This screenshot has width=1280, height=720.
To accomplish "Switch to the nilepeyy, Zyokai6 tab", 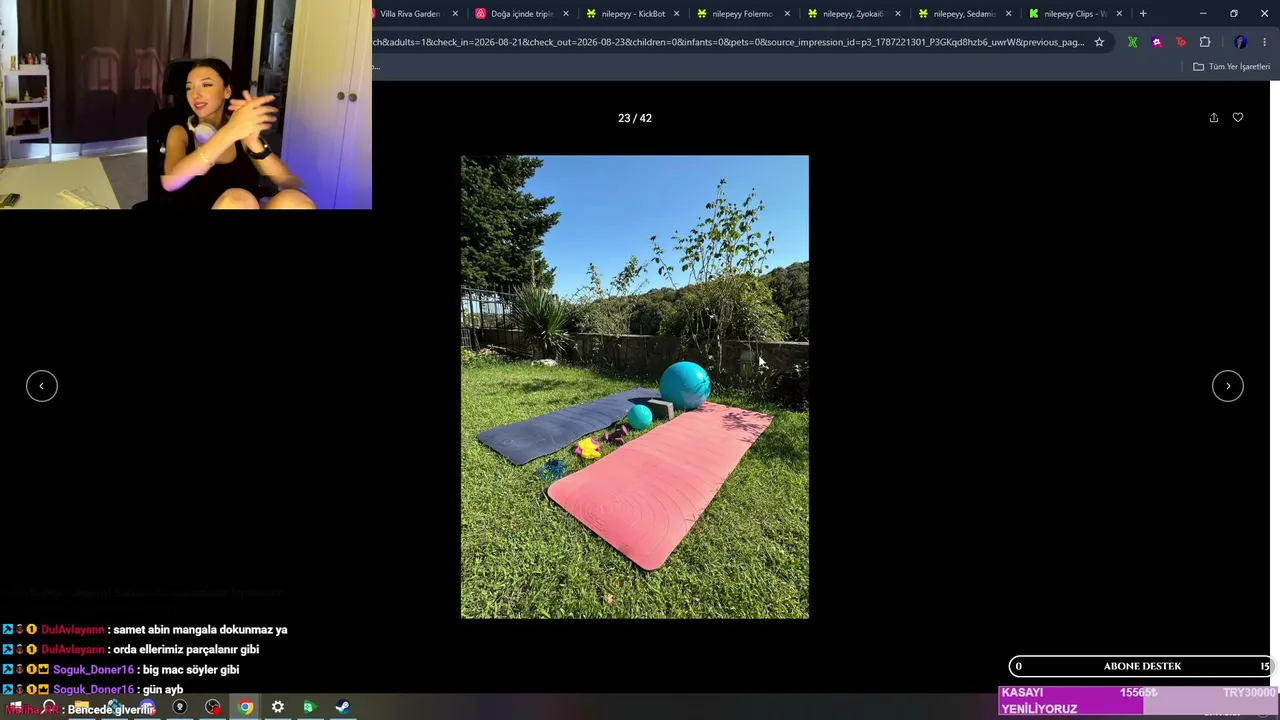I will 853,14.
